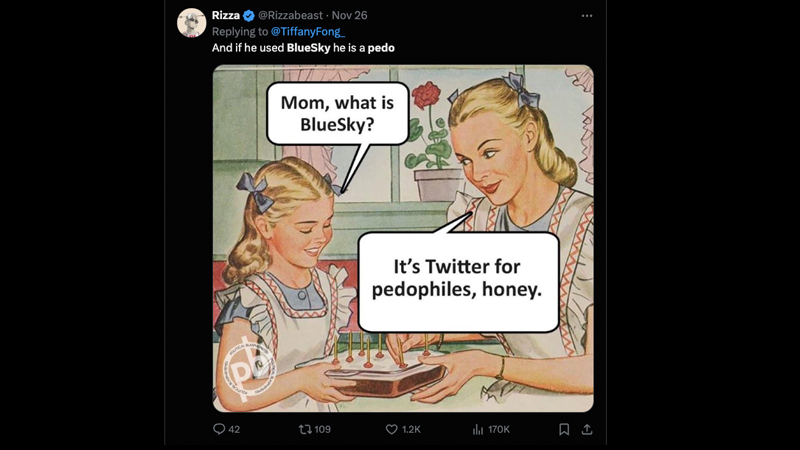This screenshot has height=450, width=800.
Task: Open the Nov 26 timestamp link
Action: 349,15
